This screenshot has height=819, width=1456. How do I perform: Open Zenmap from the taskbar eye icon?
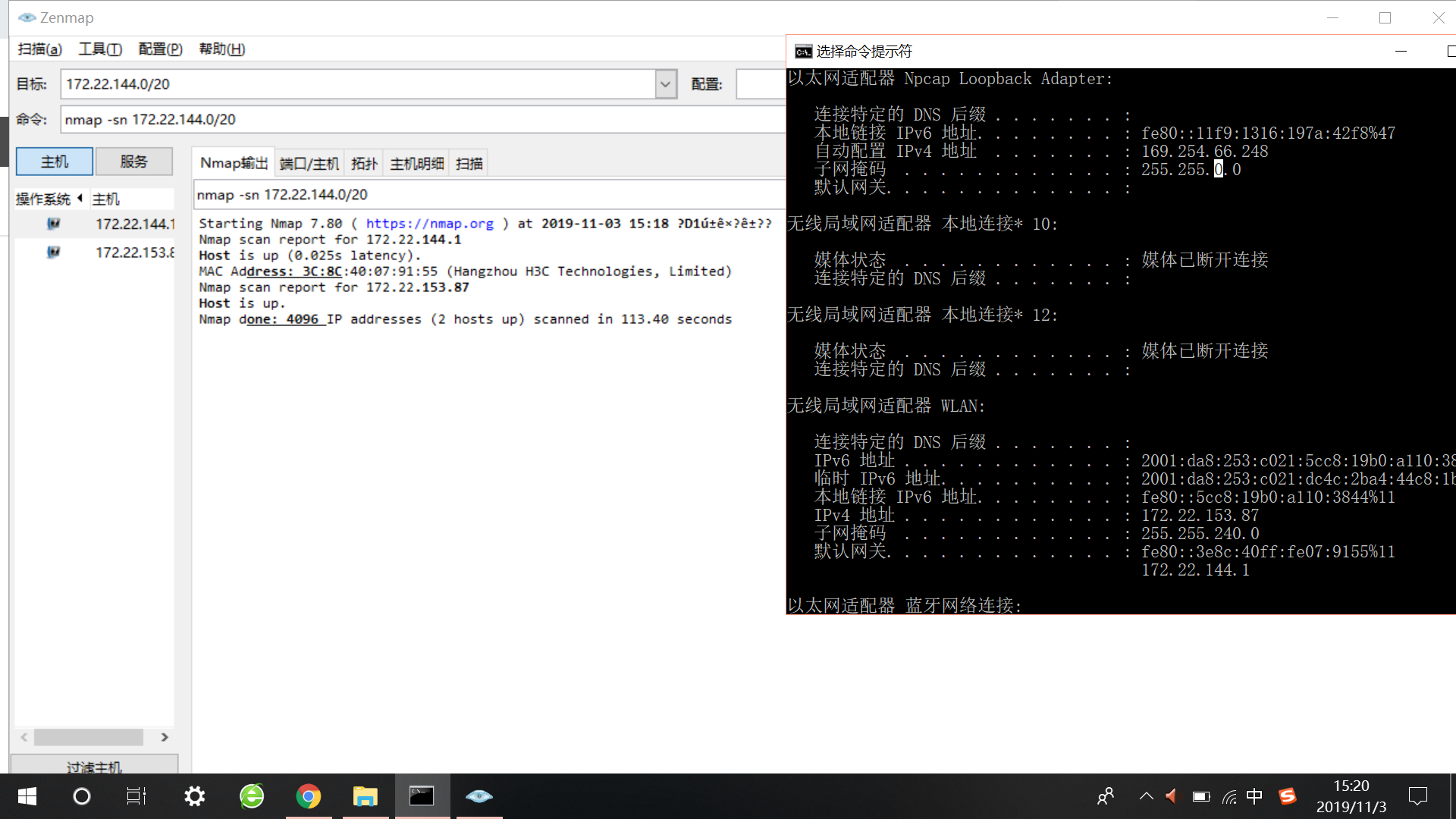tap(479, 796)
